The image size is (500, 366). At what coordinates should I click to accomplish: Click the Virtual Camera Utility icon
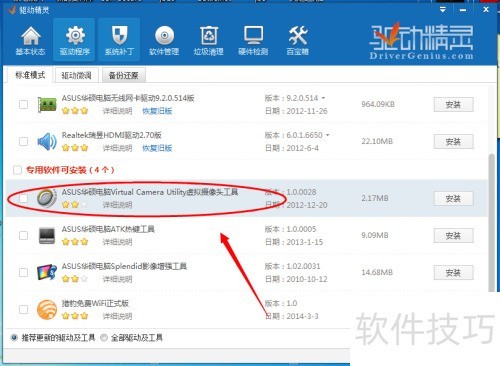47,198
